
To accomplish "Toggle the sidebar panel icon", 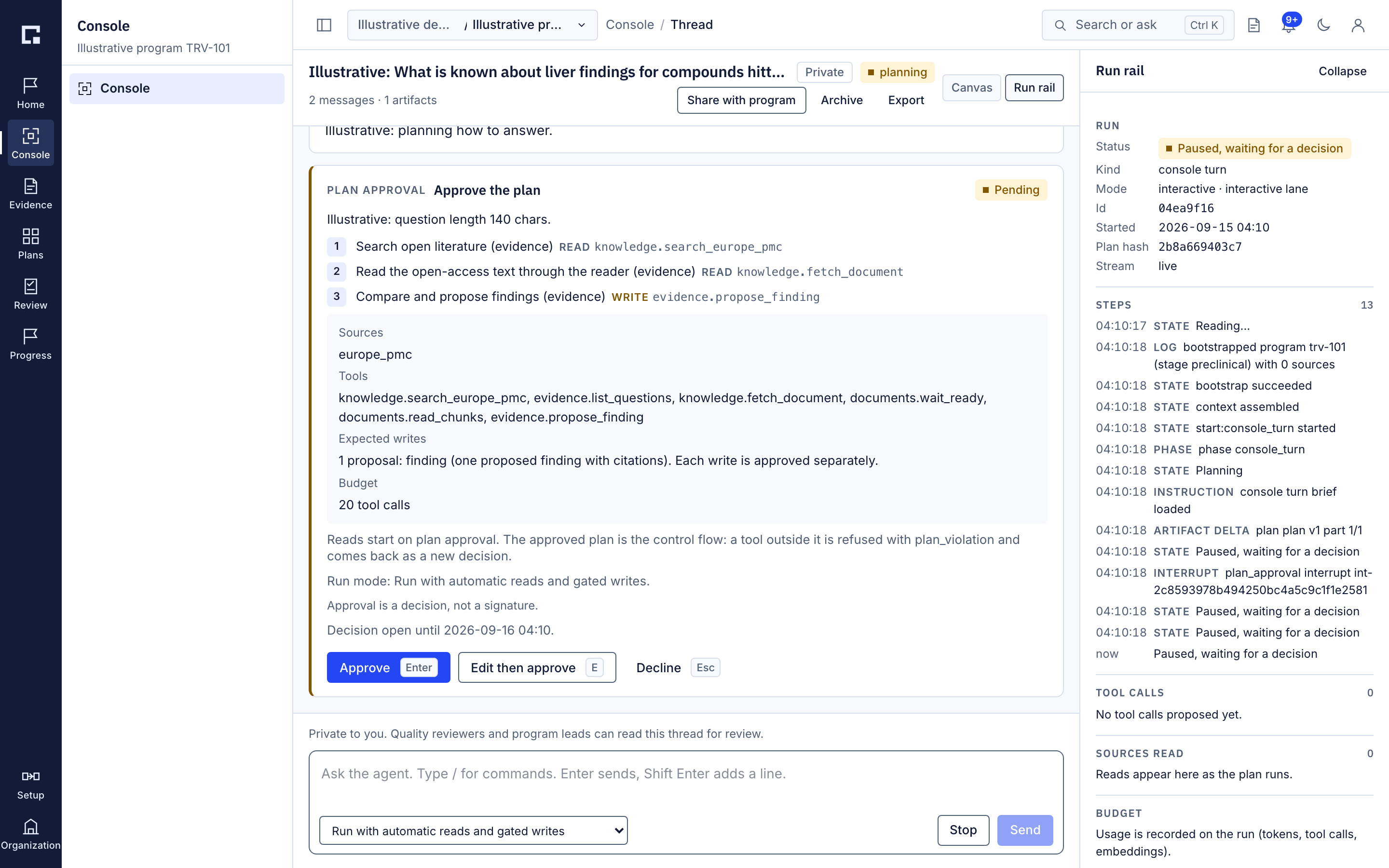I will point(324,25).
